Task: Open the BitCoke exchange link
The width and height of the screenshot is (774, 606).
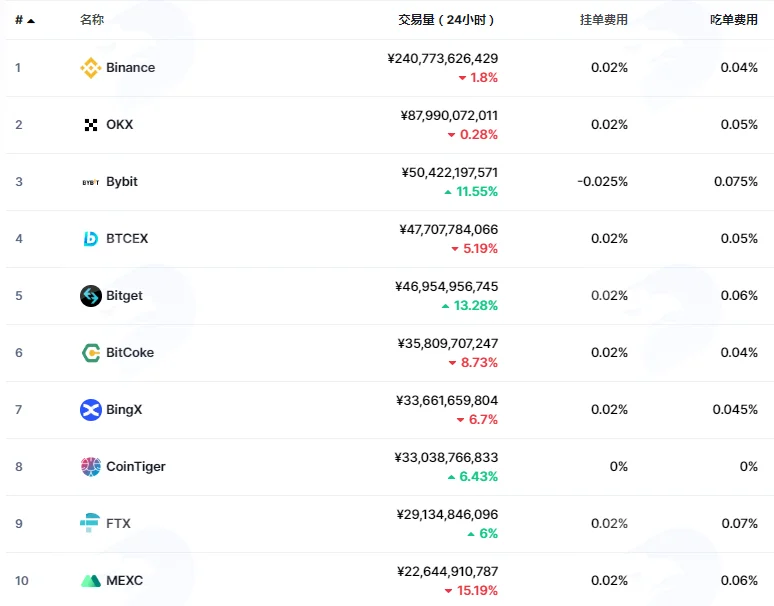Action: pyautogui.click(x=130, y=352)
